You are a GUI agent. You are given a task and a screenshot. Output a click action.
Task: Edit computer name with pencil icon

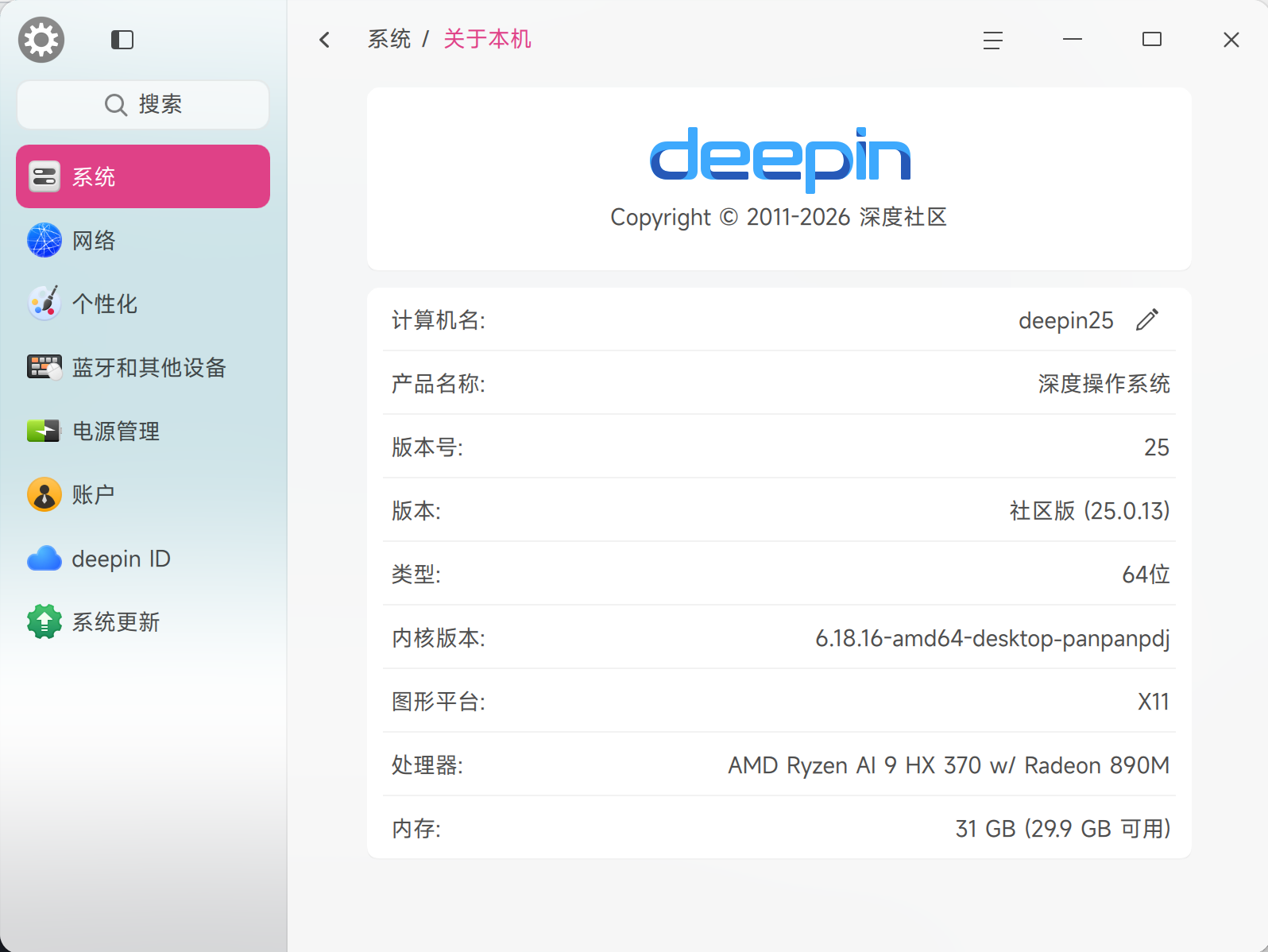(1147, 319)
